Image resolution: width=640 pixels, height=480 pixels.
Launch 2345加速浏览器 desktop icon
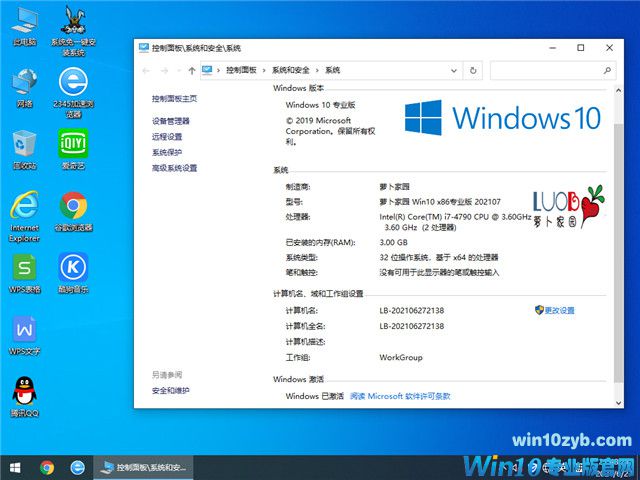[73, 93]
